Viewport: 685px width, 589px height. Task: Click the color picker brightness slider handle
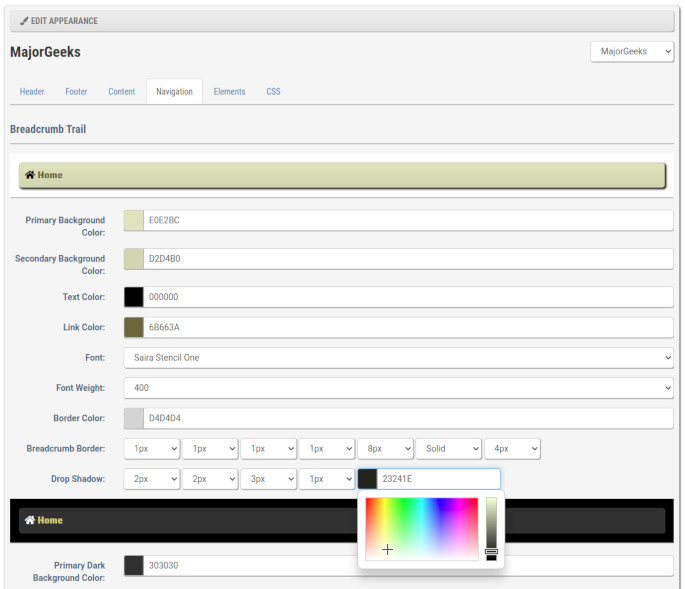click(491, 551)
